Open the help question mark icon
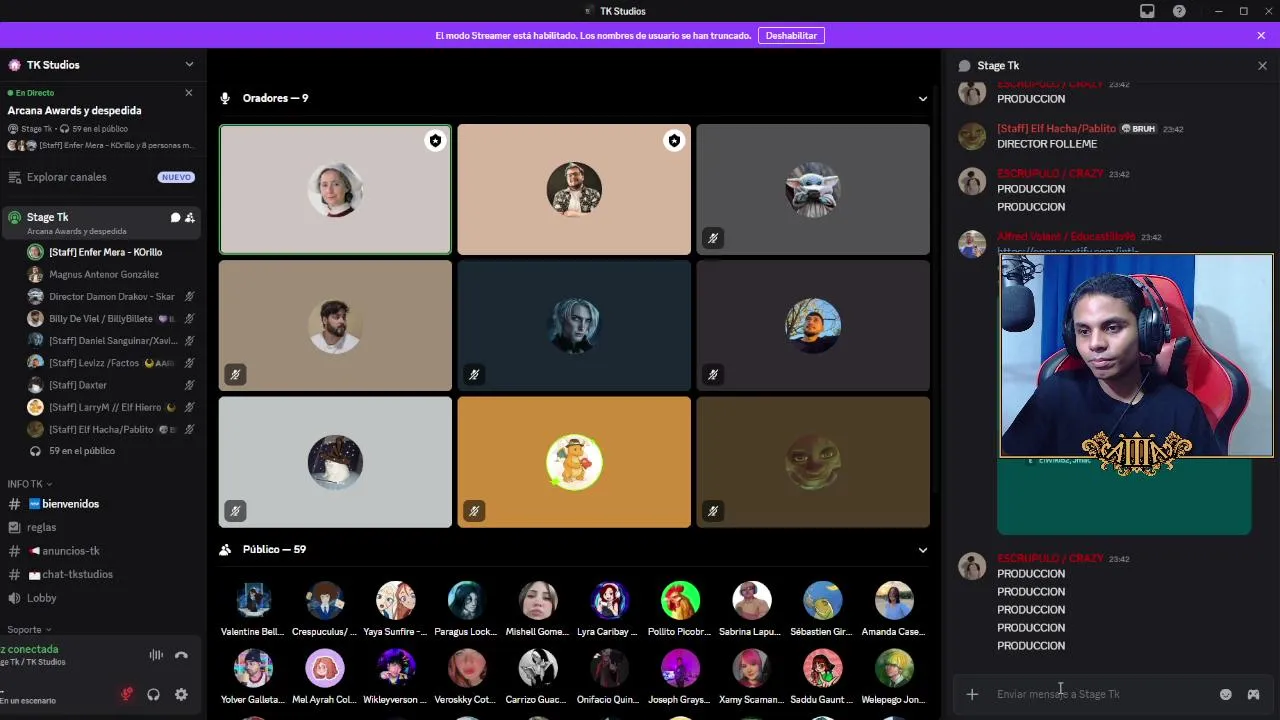Image resolution: width=1280 pixels, height=720 pixels. tap(1179, 11)
